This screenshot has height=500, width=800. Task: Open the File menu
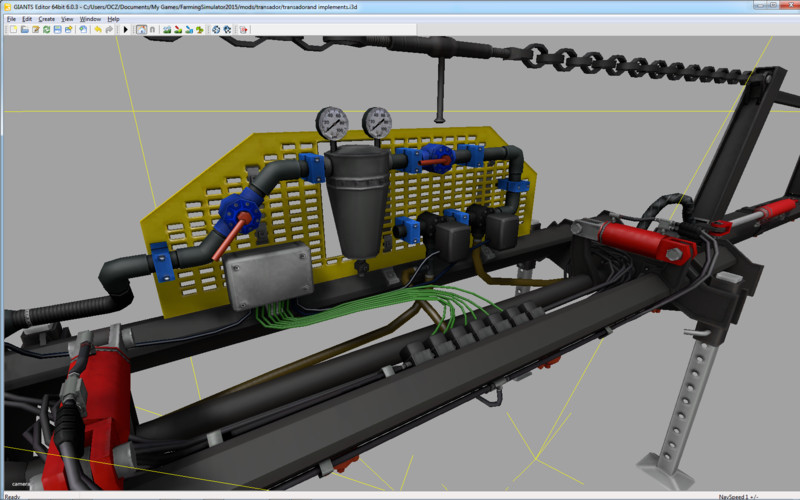[11, 19]
